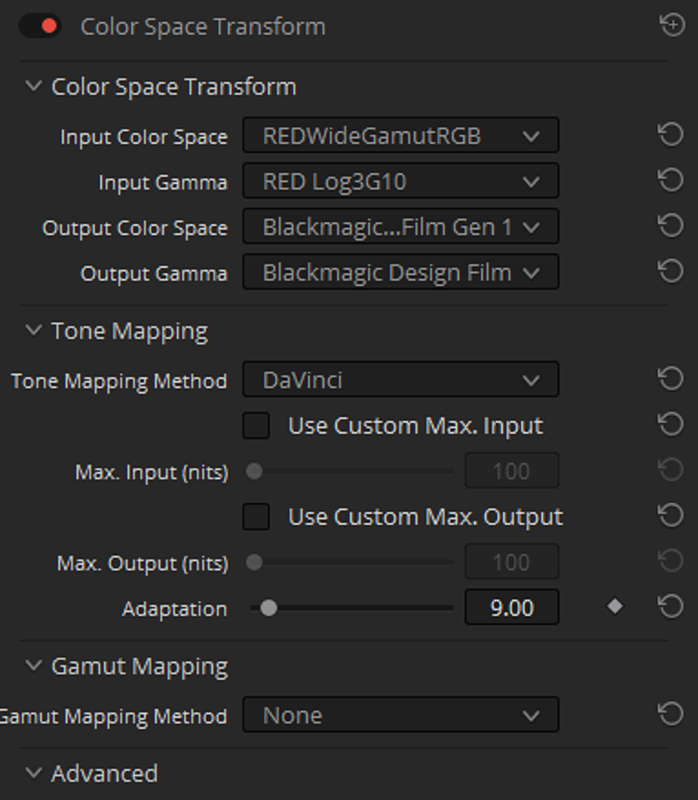This screenshot has width=698, height=800.
Task: Toggle the Color Space Transform effect enable switch
Action: 40,26
